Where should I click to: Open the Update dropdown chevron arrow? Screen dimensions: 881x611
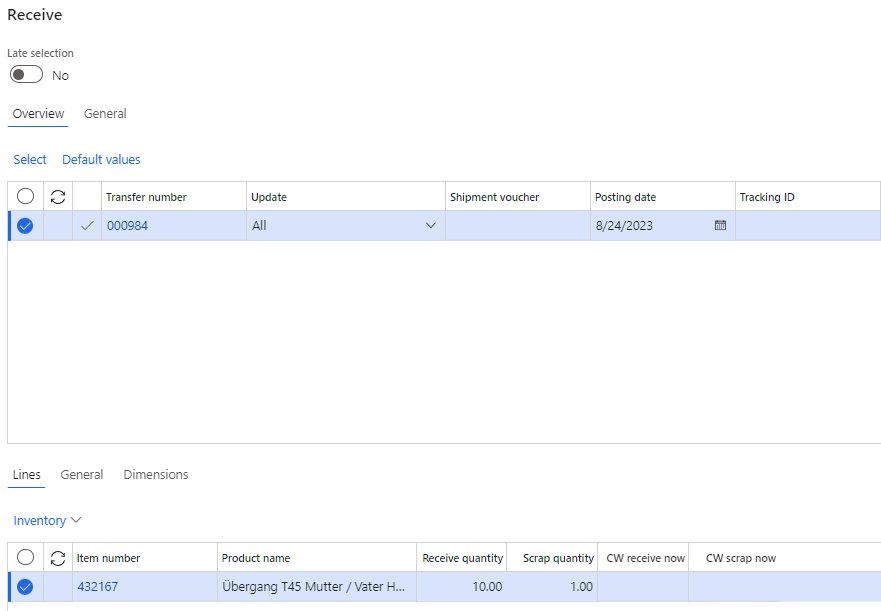(x=430, y=225)
